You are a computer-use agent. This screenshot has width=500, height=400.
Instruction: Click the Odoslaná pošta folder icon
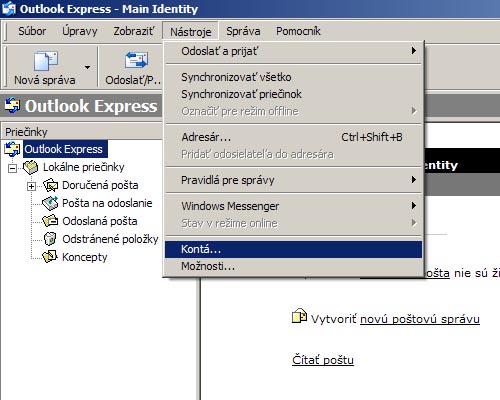coord(50,221)
